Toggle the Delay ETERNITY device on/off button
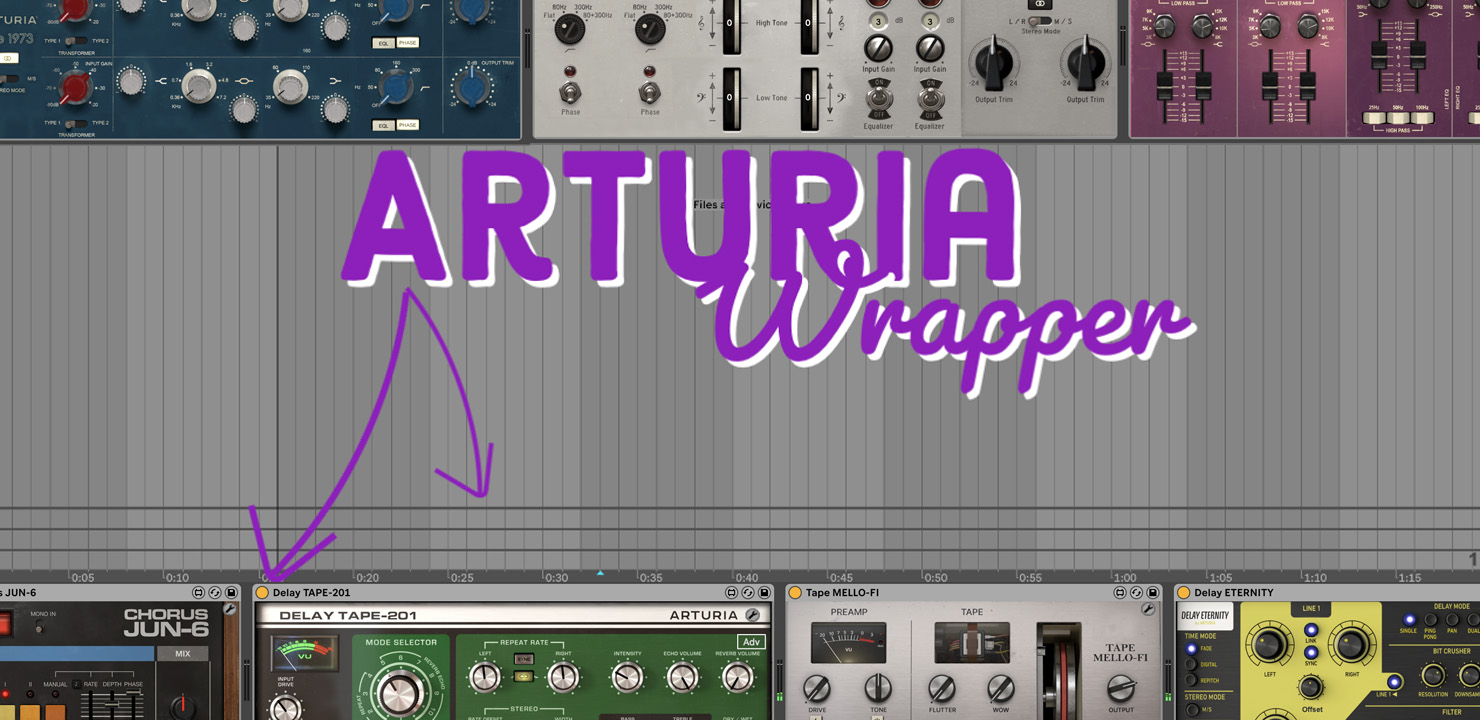 point(1183,593)
